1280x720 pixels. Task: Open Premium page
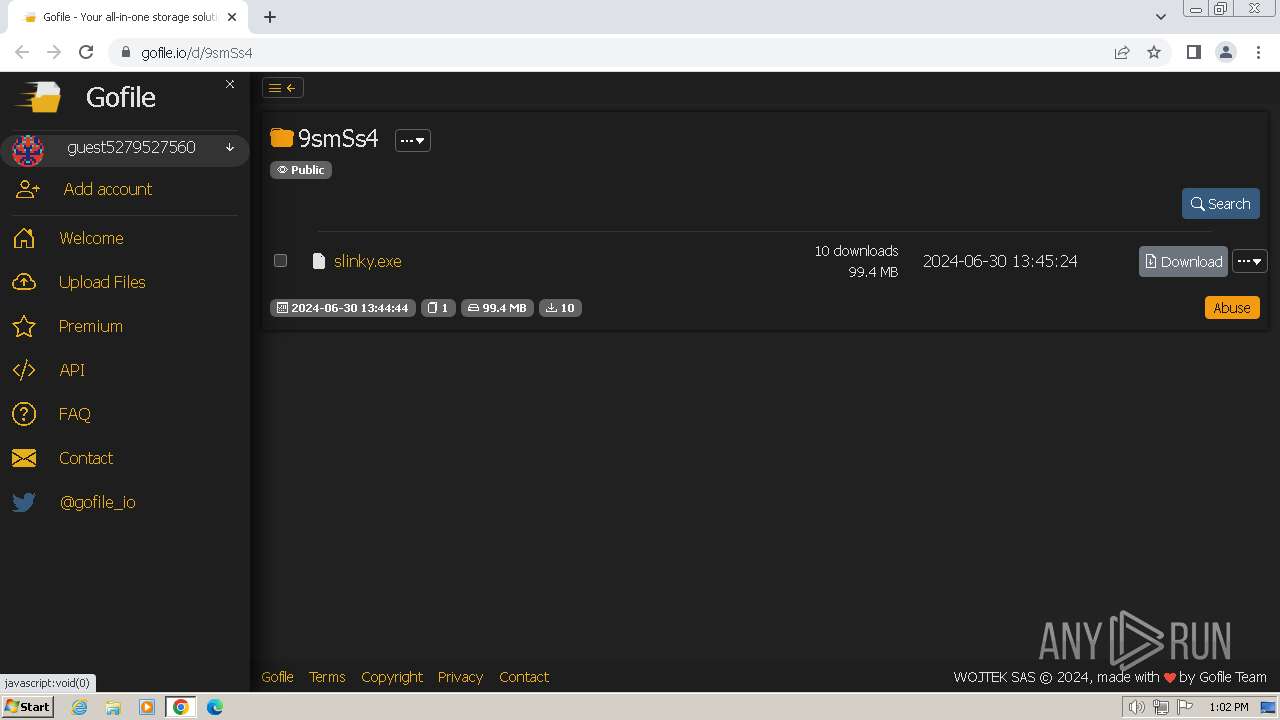(91, 326)
